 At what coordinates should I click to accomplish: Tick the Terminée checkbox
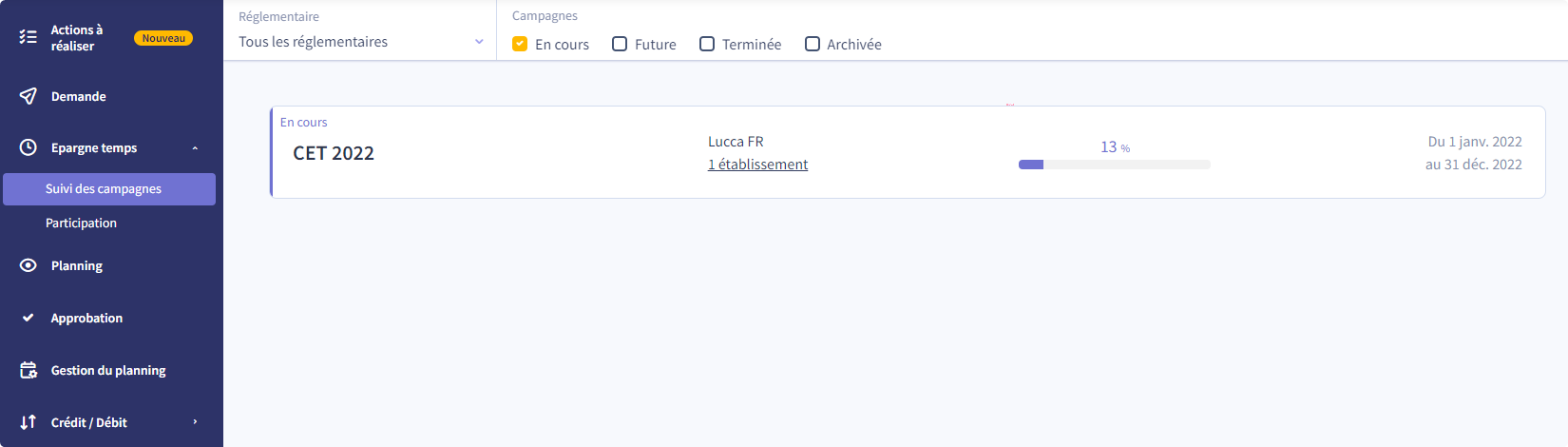tap(707, 44)
